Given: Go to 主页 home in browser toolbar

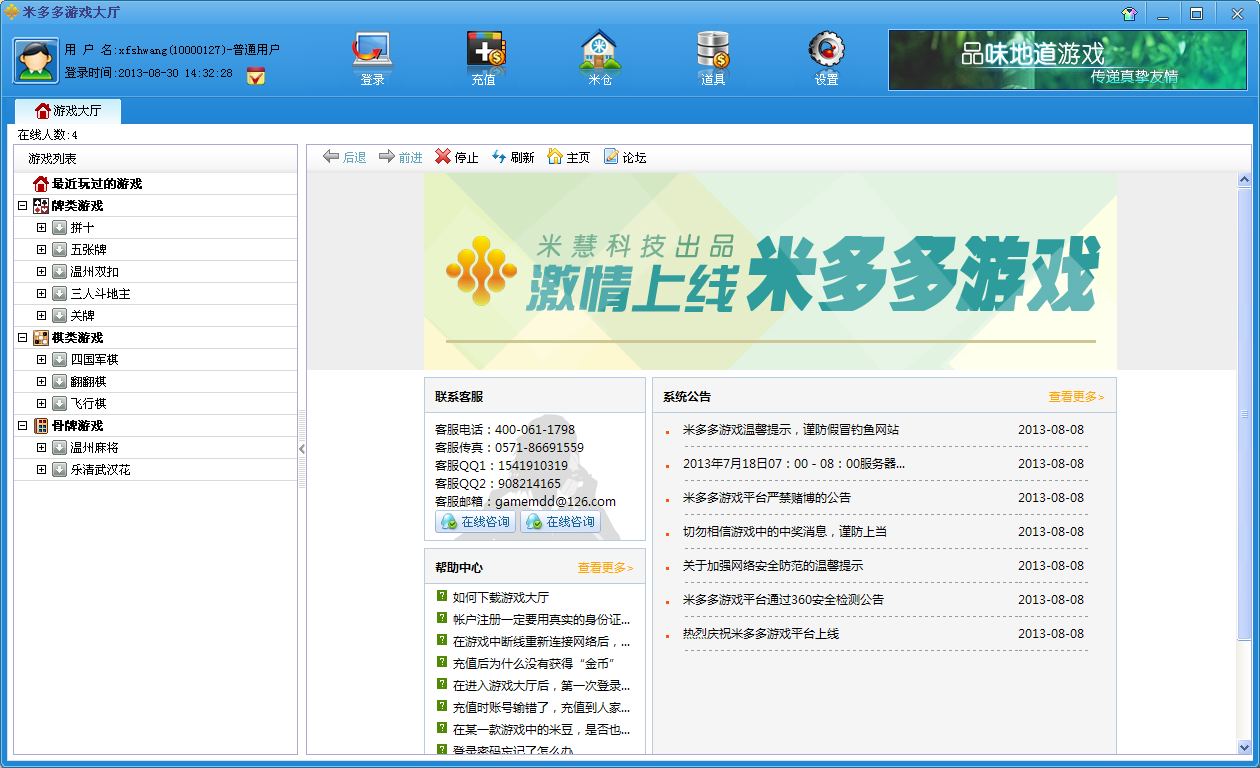Looking at the screenshot, I should (x=569, y=157).
